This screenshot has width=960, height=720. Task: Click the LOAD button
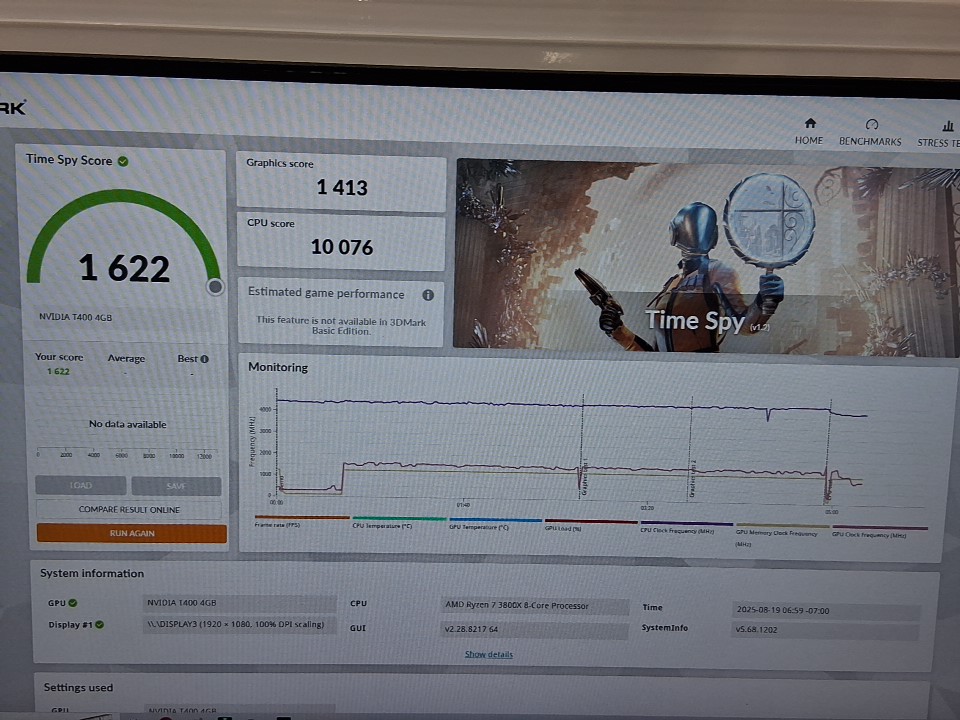click(81, 486)
